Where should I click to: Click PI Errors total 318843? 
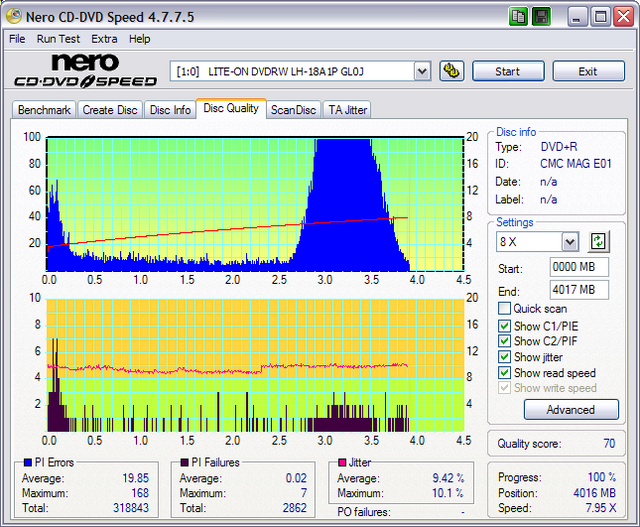pyautogui.click(x=131, y=508)
